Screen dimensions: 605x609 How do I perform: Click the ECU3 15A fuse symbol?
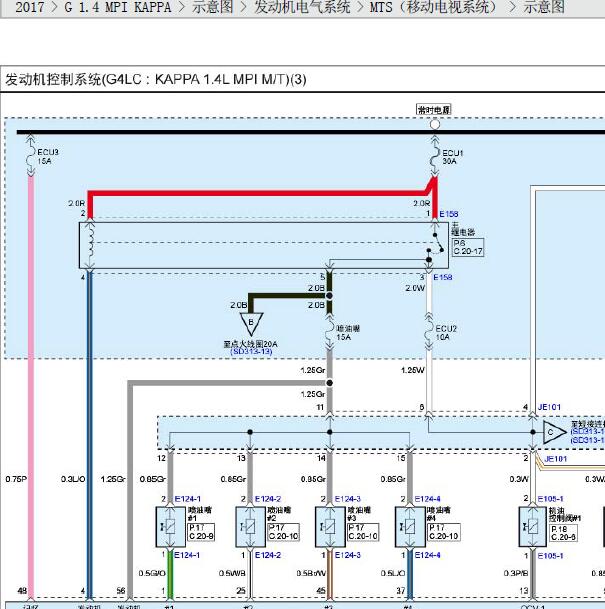pos(30,156)
